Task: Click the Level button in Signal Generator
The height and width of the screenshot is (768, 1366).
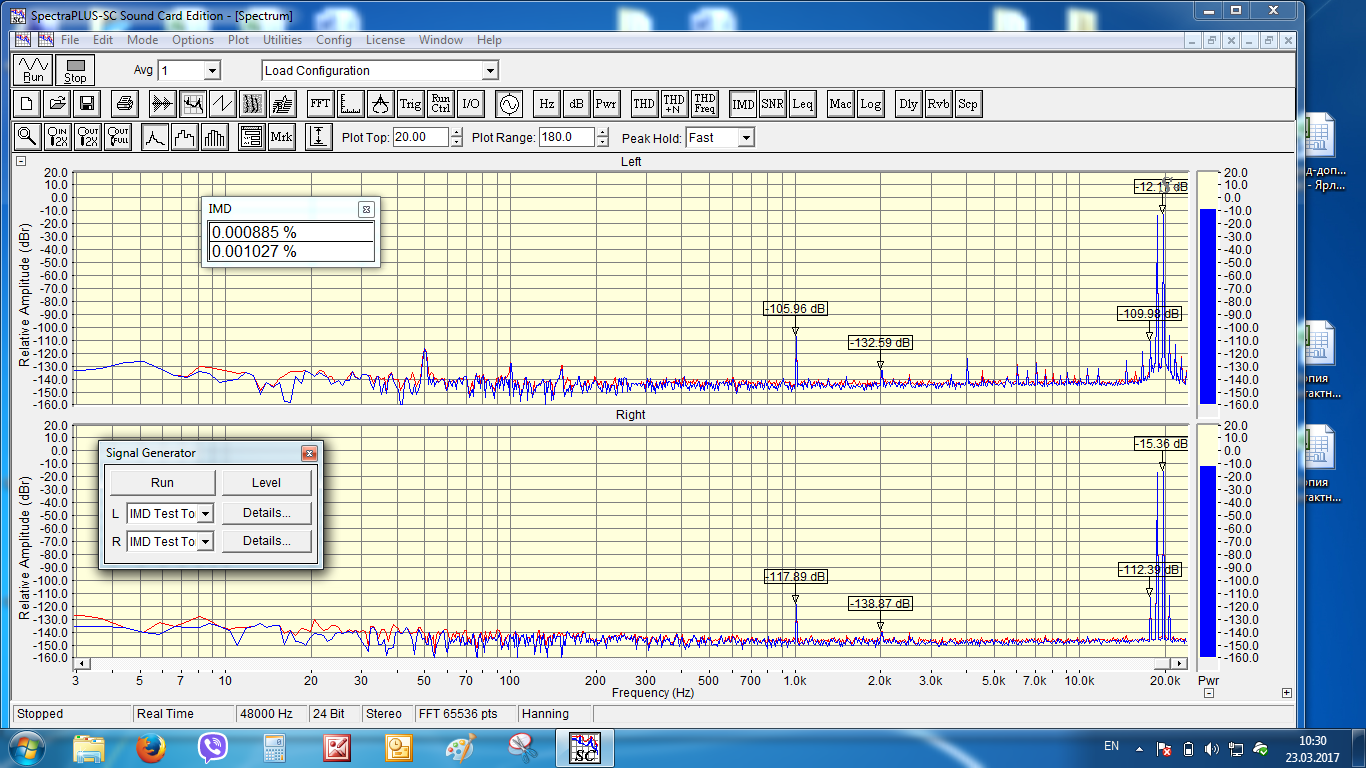Action: tap(266, 482)
